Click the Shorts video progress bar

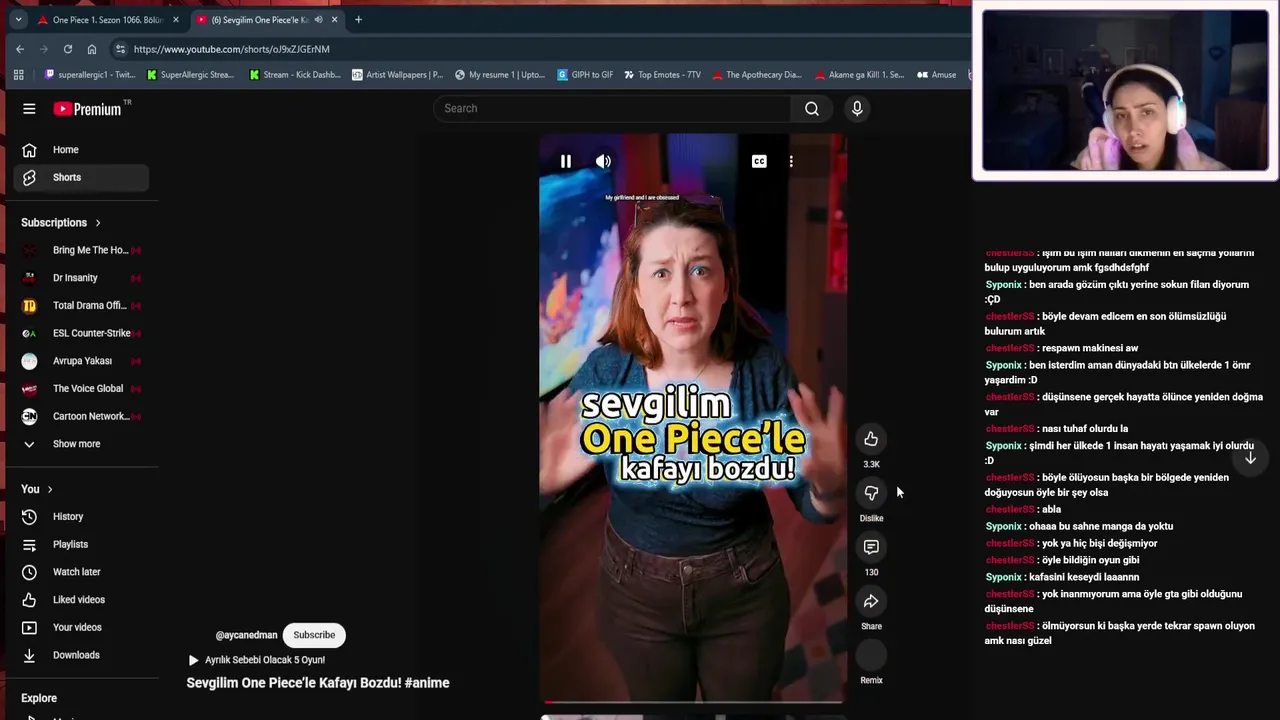692,701
